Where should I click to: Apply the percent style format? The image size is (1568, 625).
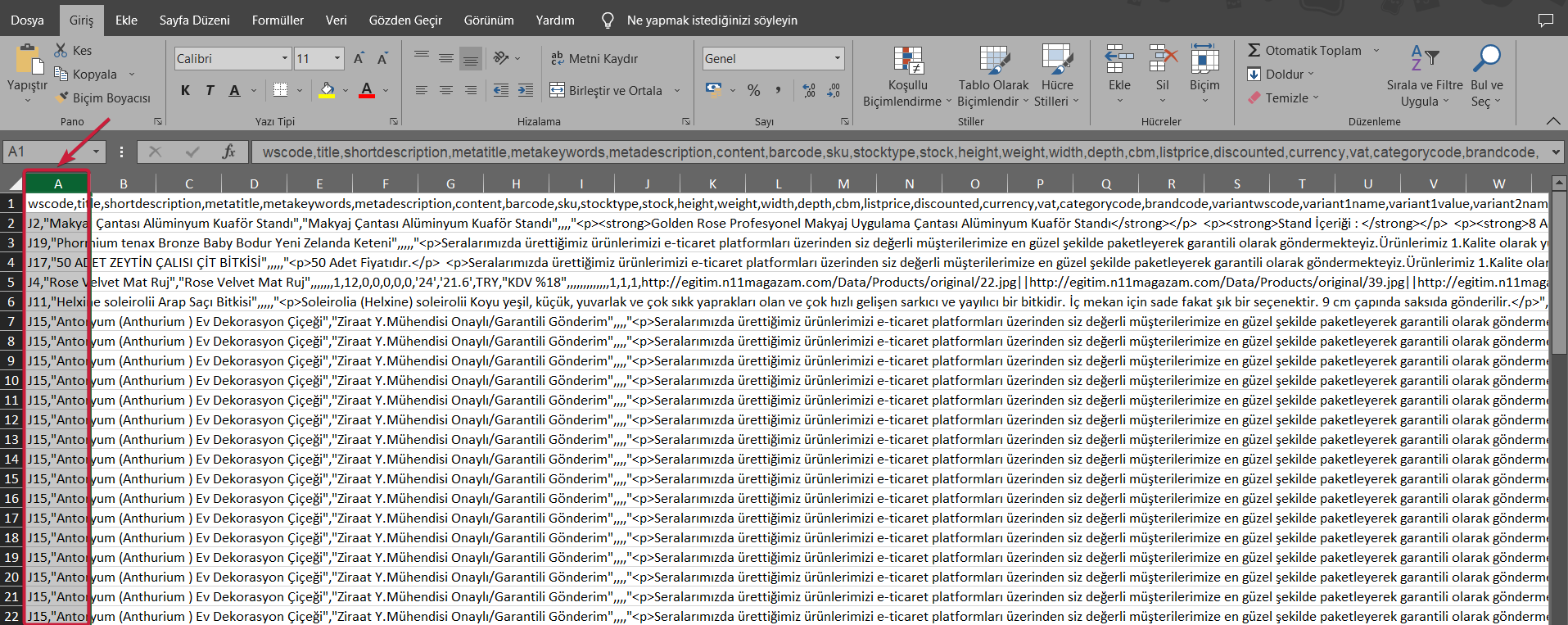click(754, 90)
